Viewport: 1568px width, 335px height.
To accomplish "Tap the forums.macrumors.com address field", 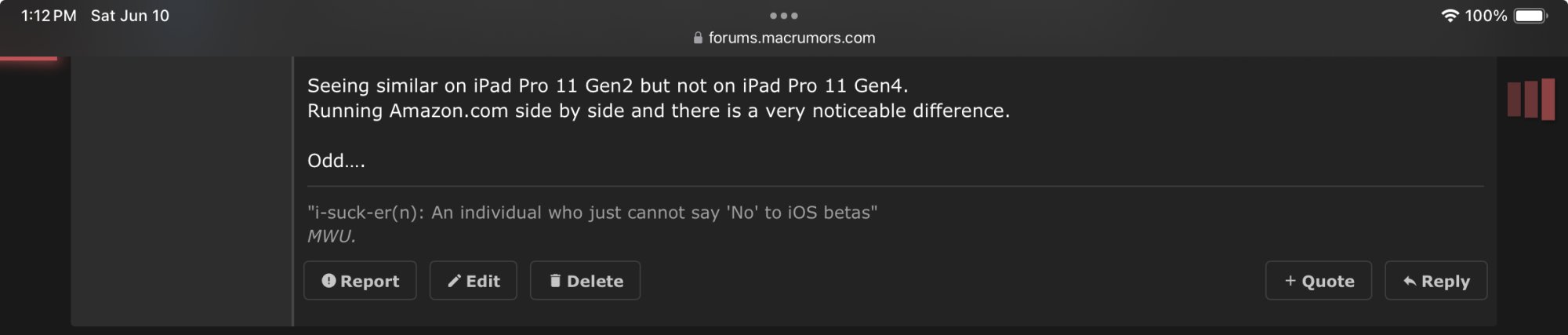I will 791,38.
